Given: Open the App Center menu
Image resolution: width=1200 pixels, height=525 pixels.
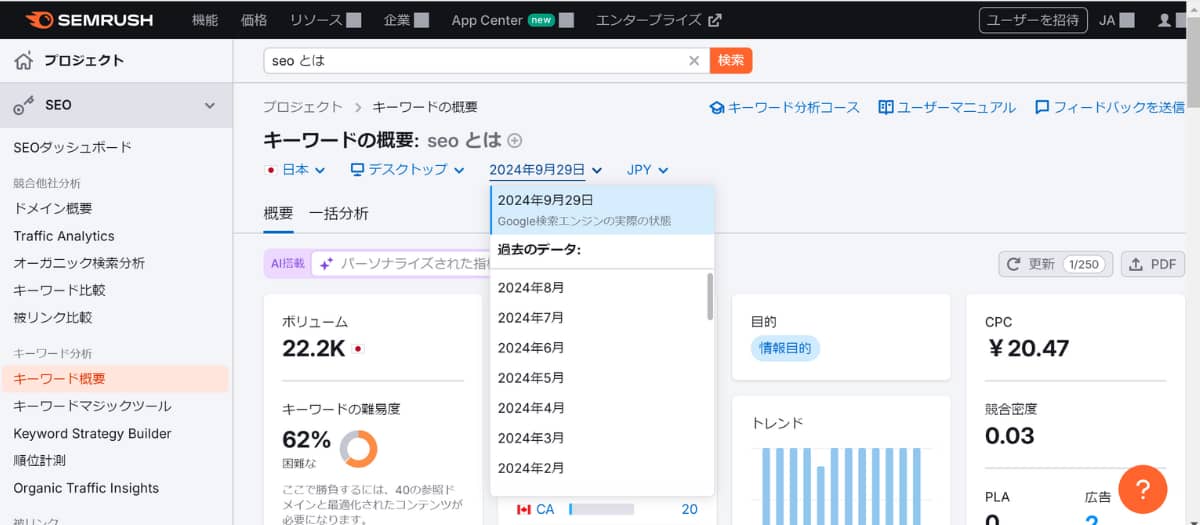Looking at the screenshot, I should click(x=512, y=20).
